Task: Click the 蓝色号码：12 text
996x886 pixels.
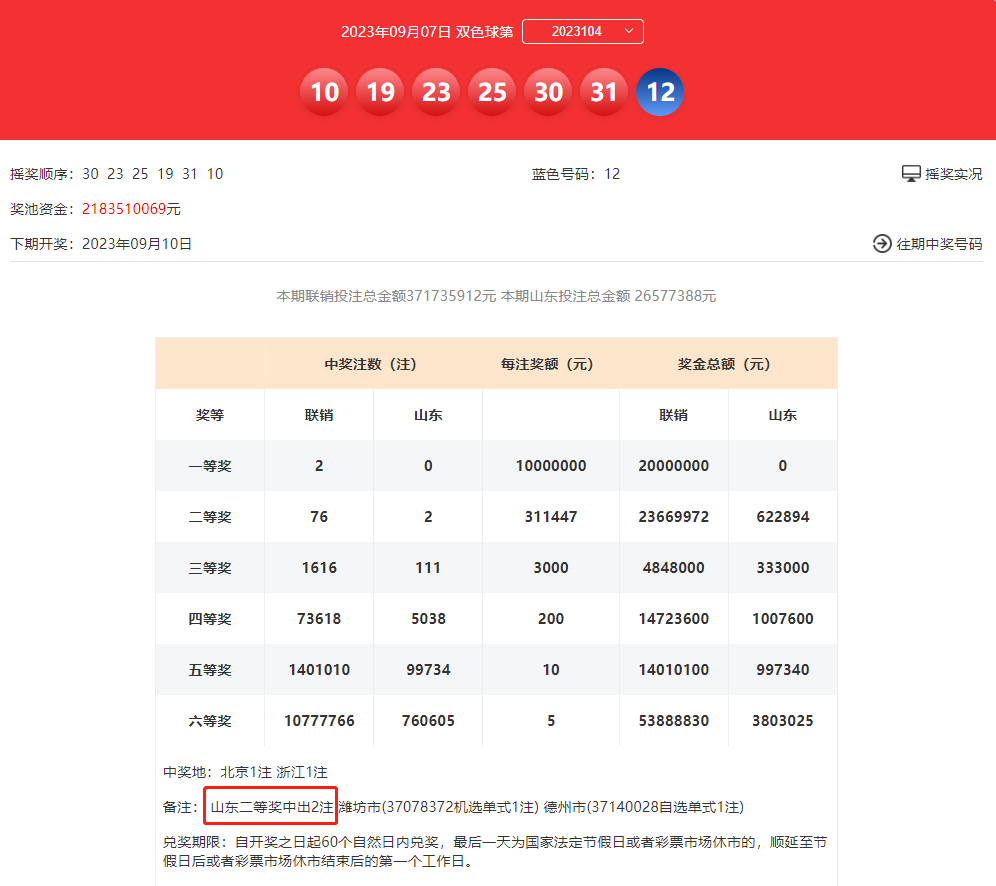Action: (575, 174)
